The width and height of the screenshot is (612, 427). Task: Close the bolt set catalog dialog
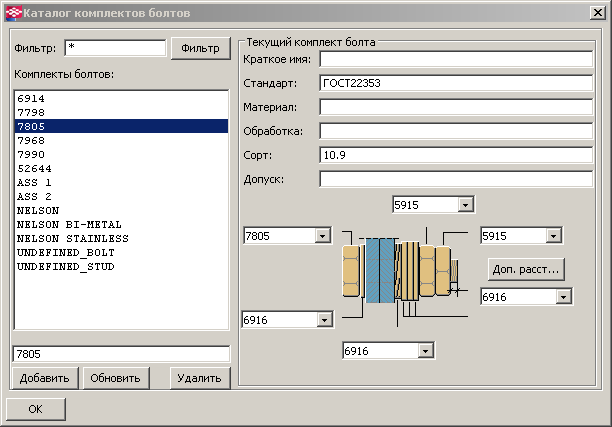tap(596, 11)
